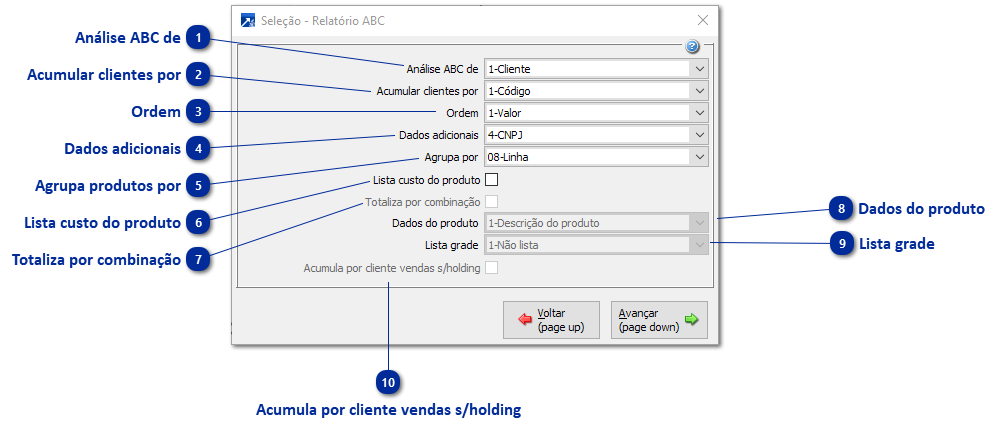Click the Lista grade form label

452,244
